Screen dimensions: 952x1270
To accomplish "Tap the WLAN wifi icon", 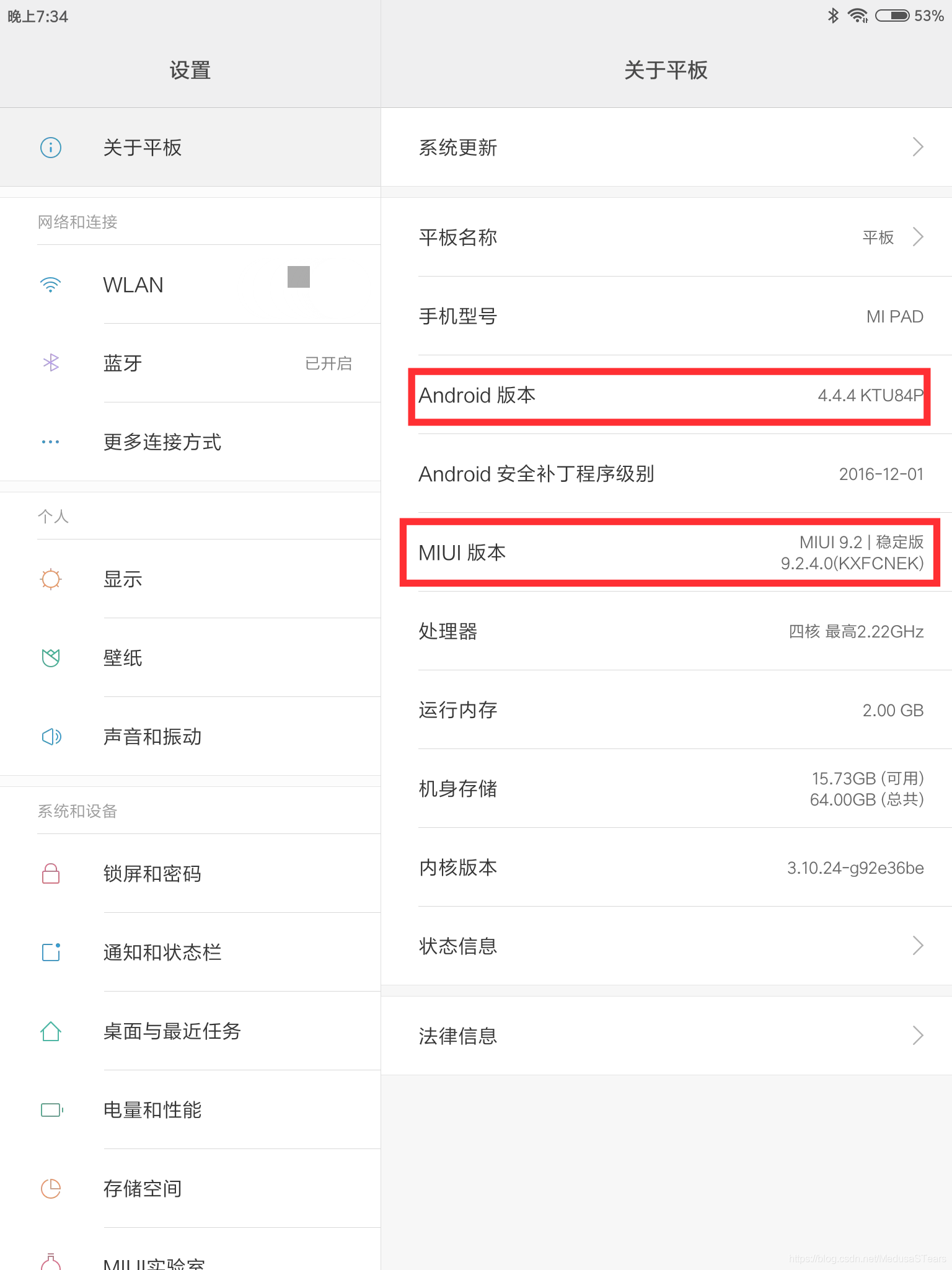I will pos(51,285).
